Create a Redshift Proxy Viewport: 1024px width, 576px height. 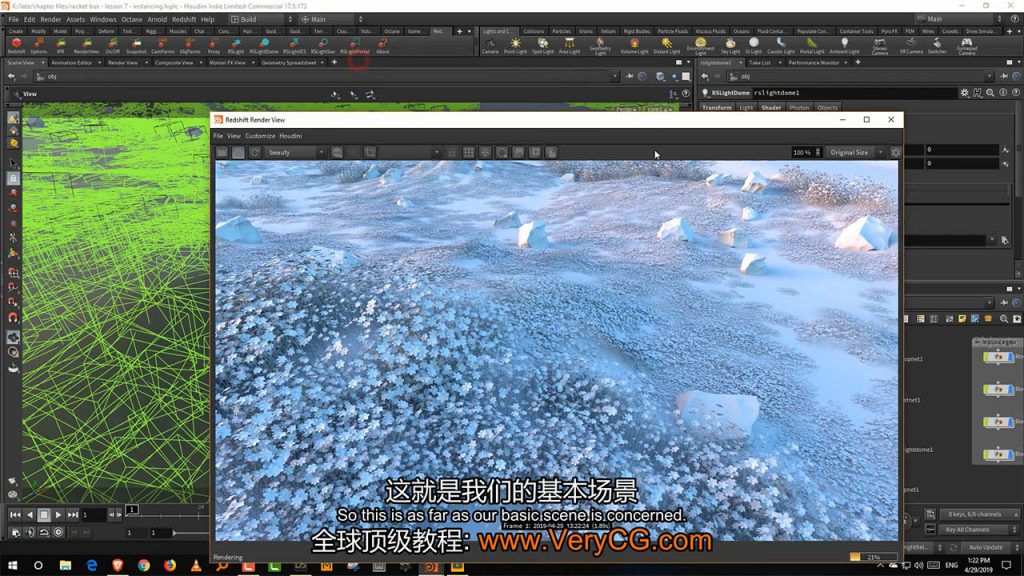click(214, 45)
